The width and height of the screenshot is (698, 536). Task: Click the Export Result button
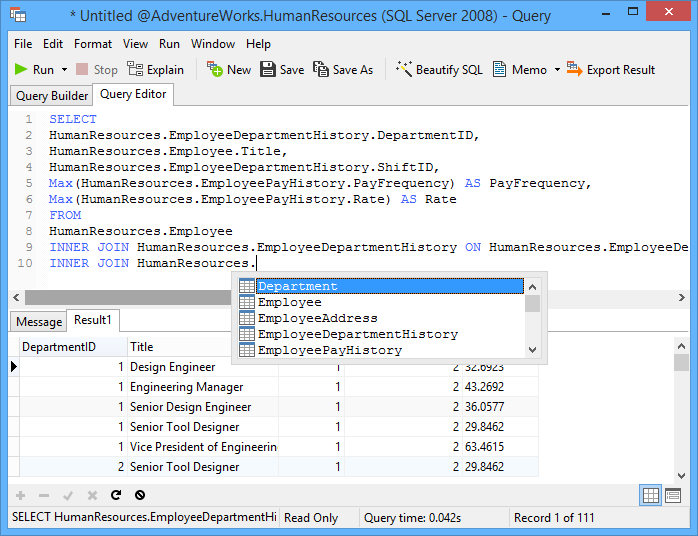point(611,70)
